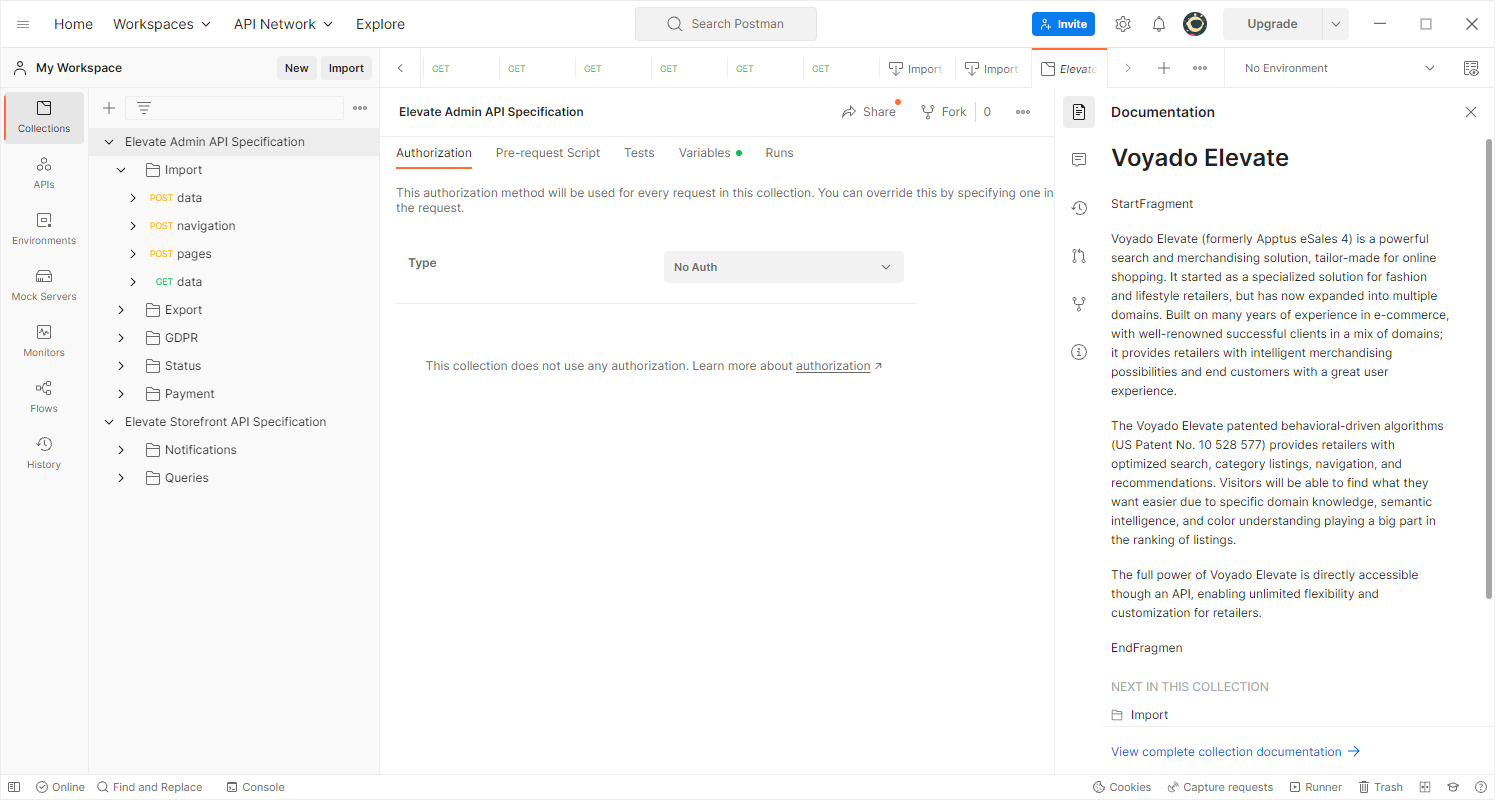Switch to the Runs tab

coord(779,153)
